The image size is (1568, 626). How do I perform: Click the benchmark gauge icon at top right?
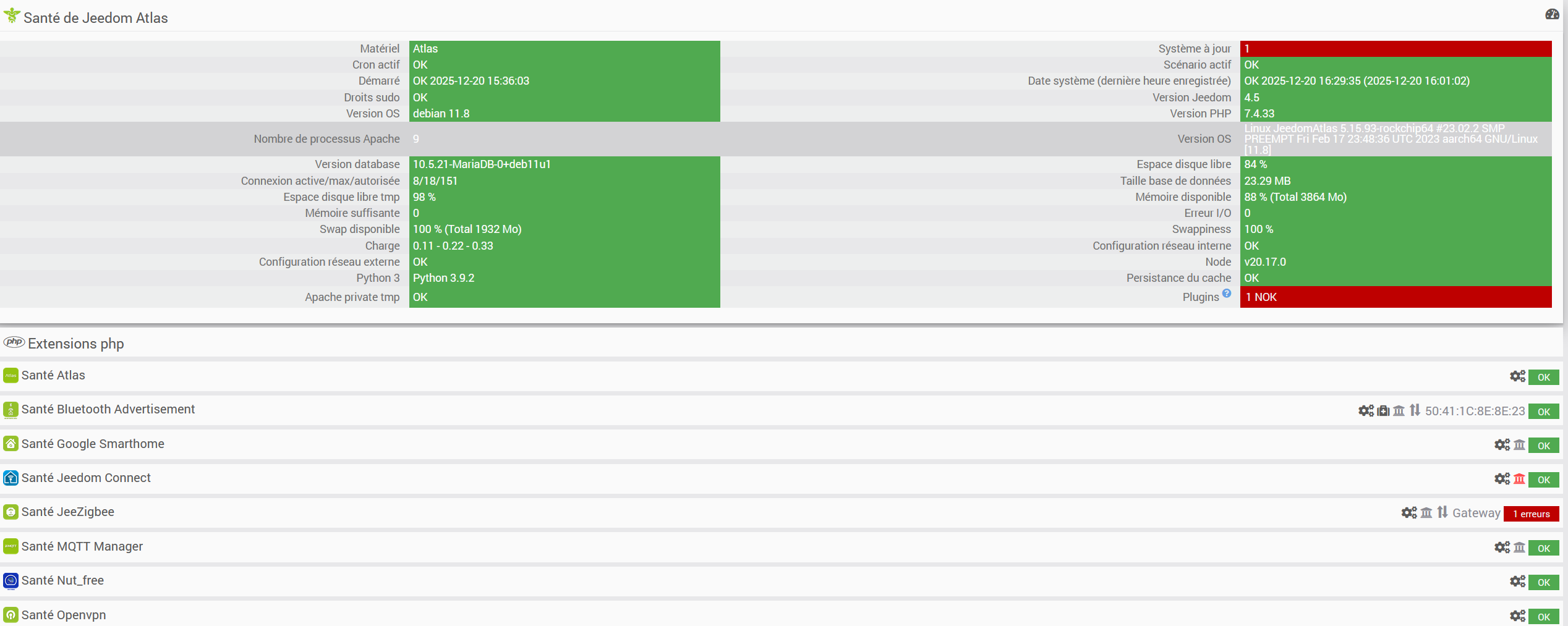(x=1552, y=14)
